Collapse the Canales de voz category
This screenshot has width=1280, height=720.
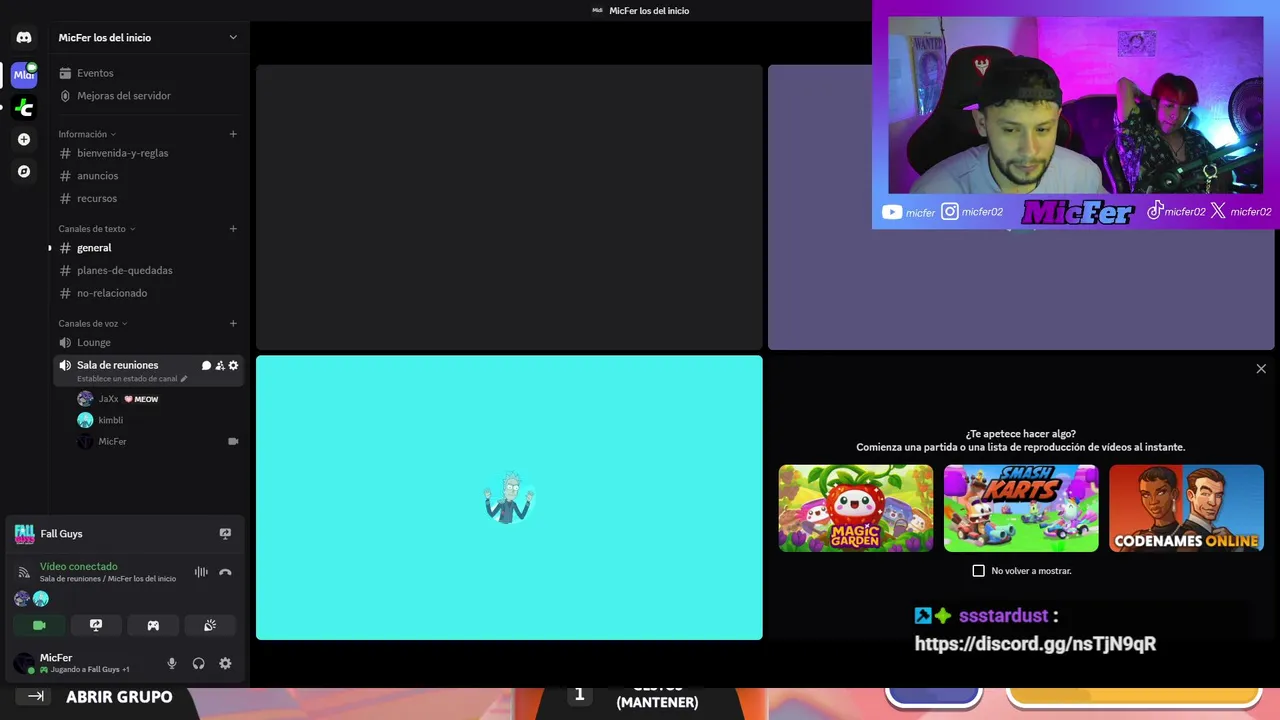tap(93, 324)
